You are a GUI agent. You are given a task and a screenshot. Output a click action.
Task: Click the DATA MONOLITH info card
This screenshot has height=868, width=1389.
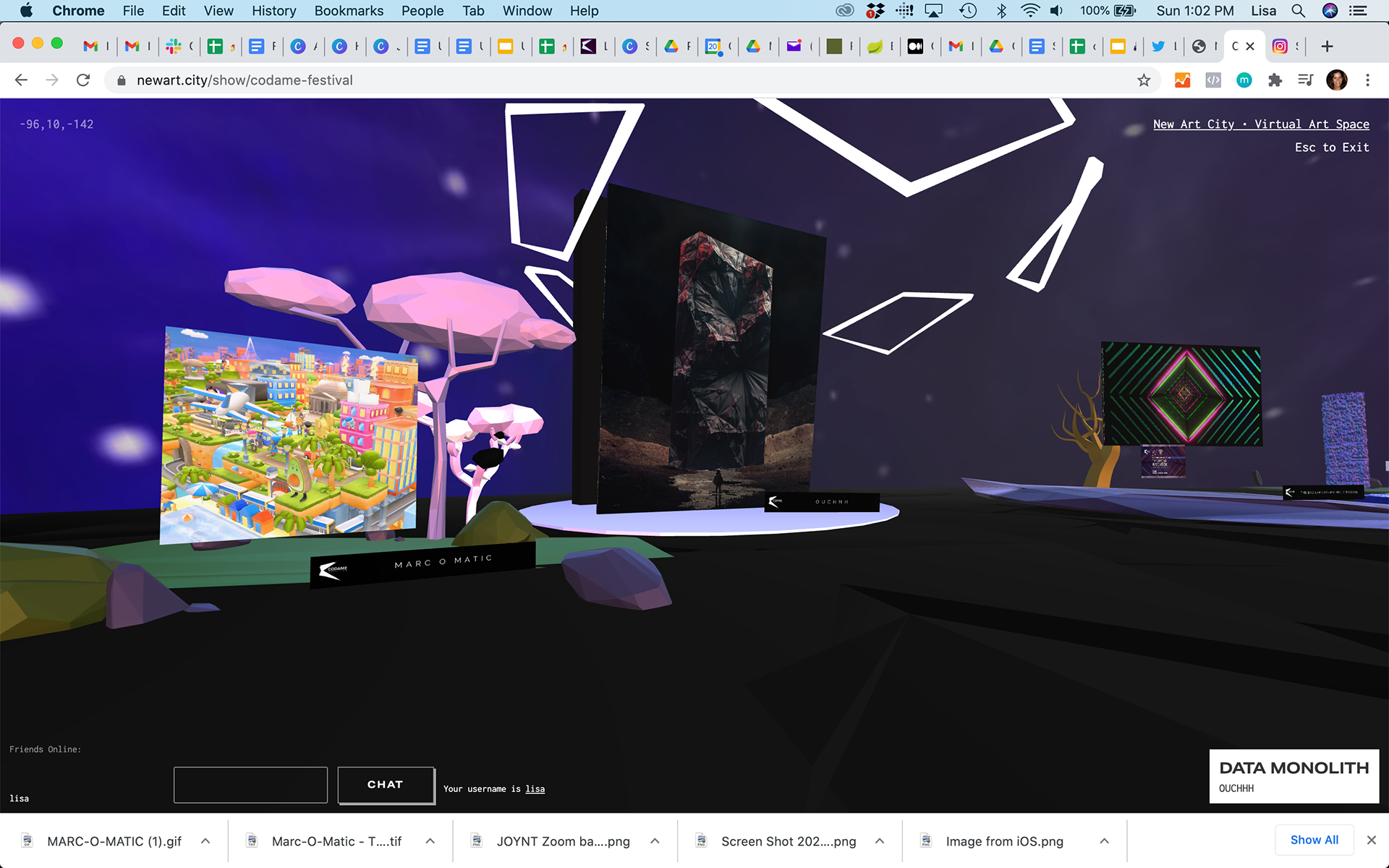(1294, 776)
